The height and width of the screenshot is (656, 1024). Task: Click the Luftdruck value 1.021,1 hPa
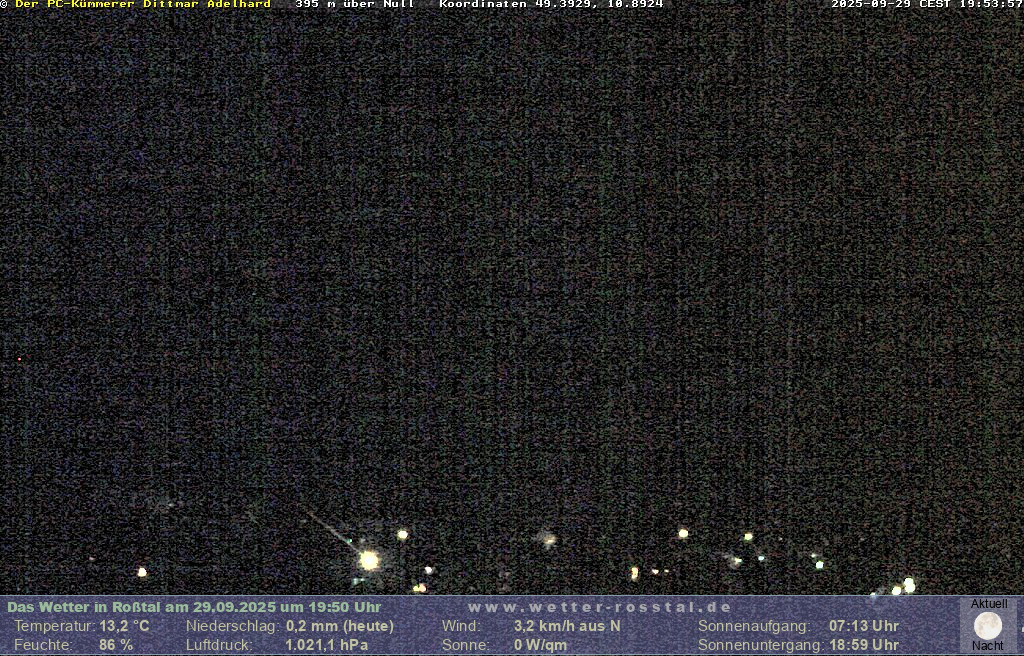click(x=326, y=645)
